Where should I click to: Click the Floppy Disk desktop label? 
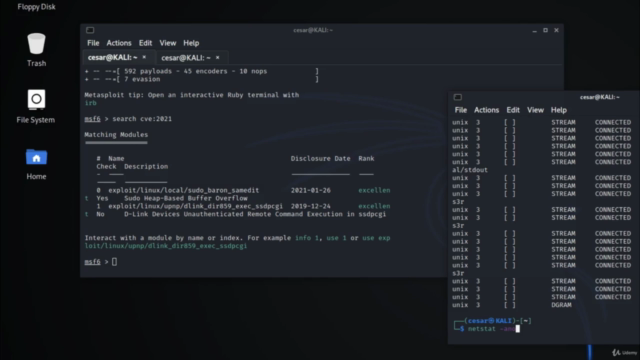tap(36, 7)
